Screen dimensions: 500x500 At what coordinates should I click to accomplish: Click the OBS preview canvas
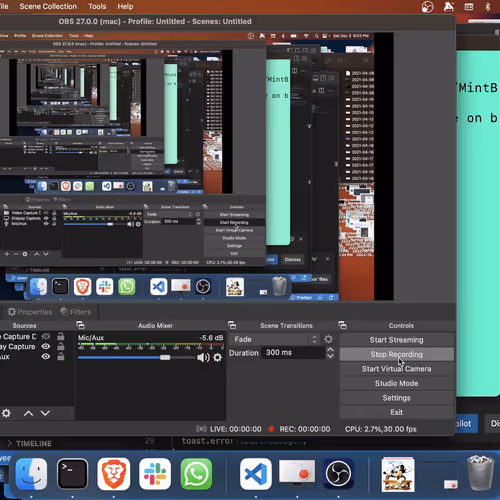coord(197,167)
